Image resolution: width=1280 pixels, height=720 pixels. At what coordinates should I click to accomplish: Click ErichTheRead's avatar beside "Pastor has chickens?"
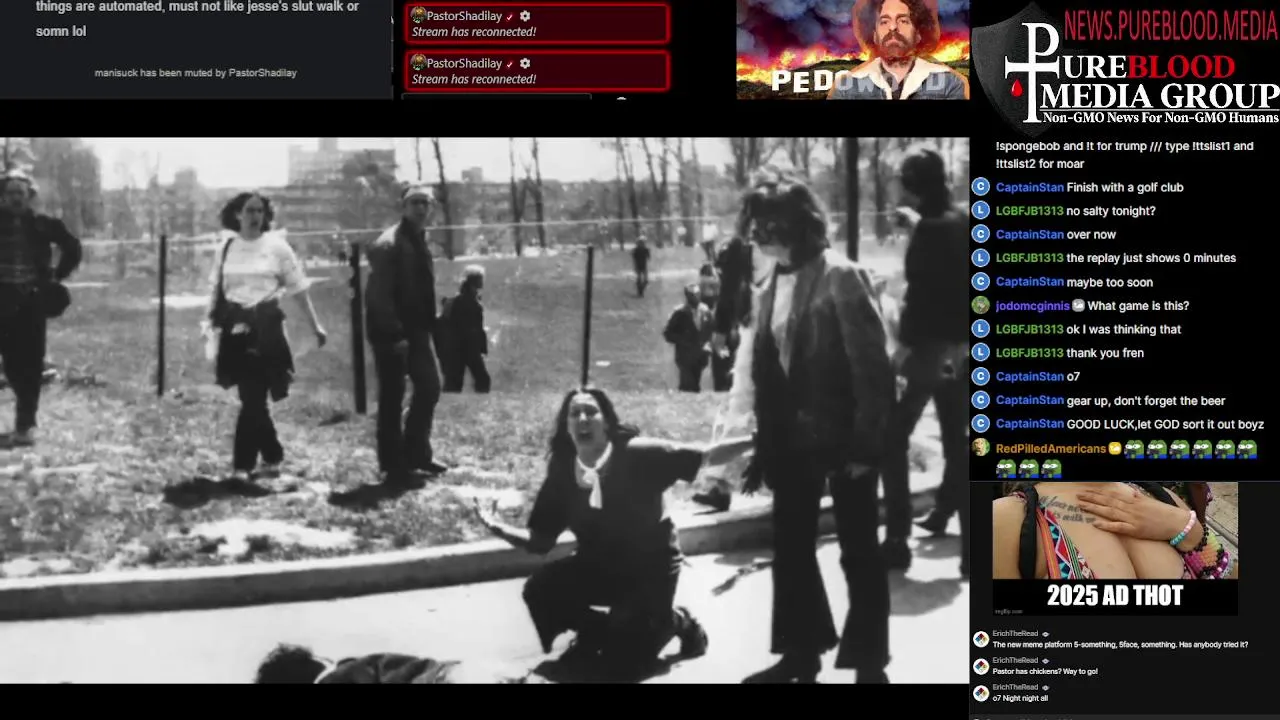click(x=981, y=666)
